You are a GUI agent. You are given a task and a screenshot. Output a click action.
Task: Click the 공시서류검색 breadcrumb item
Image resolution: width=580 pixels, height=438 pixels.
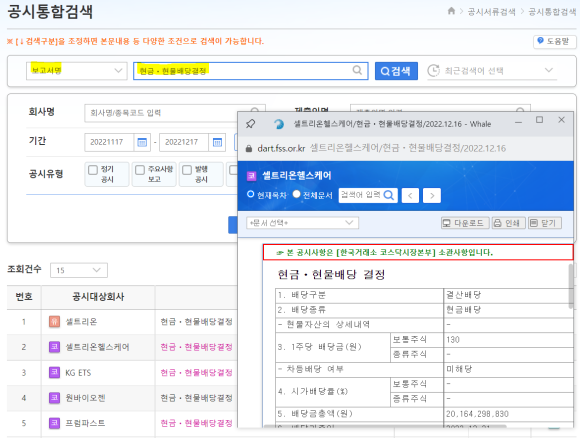(x=491, y=11)
